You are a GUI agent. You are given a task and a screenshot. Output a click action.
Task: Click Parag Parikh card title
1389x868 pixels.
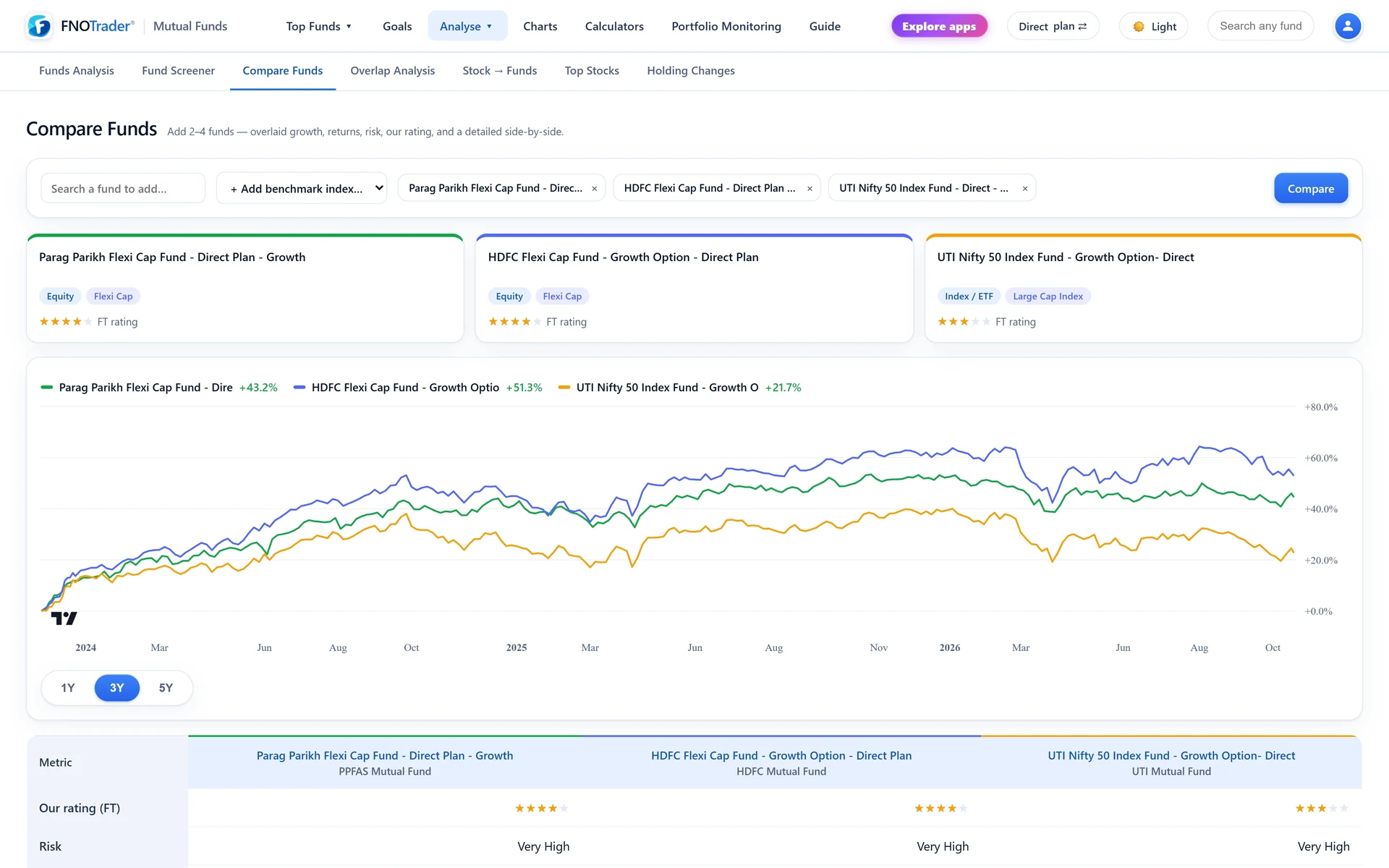coord(172,258)
